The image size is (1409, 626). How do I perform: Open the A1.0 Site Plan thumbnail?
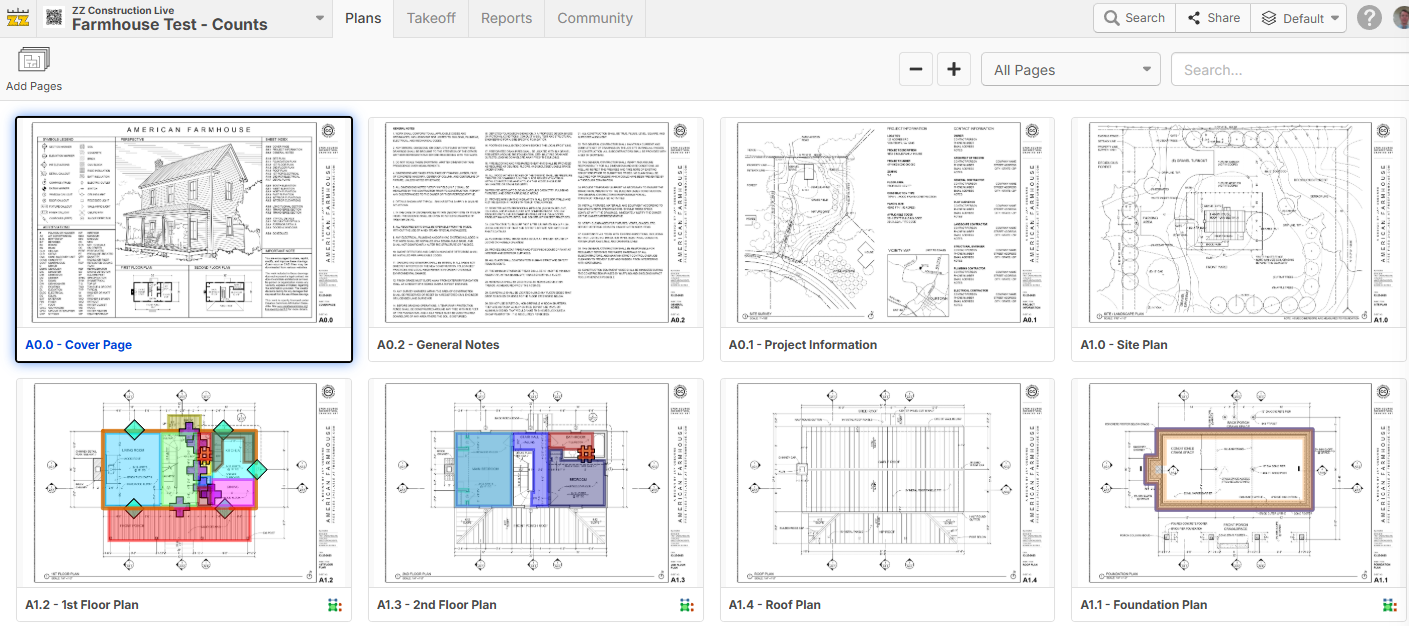pos(1238,222)
